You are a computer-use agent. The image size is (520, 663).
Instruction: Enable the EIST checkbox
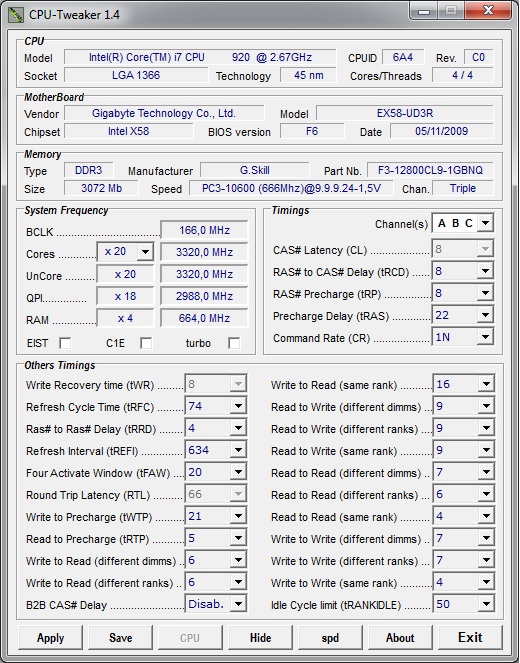coord(65,343)
